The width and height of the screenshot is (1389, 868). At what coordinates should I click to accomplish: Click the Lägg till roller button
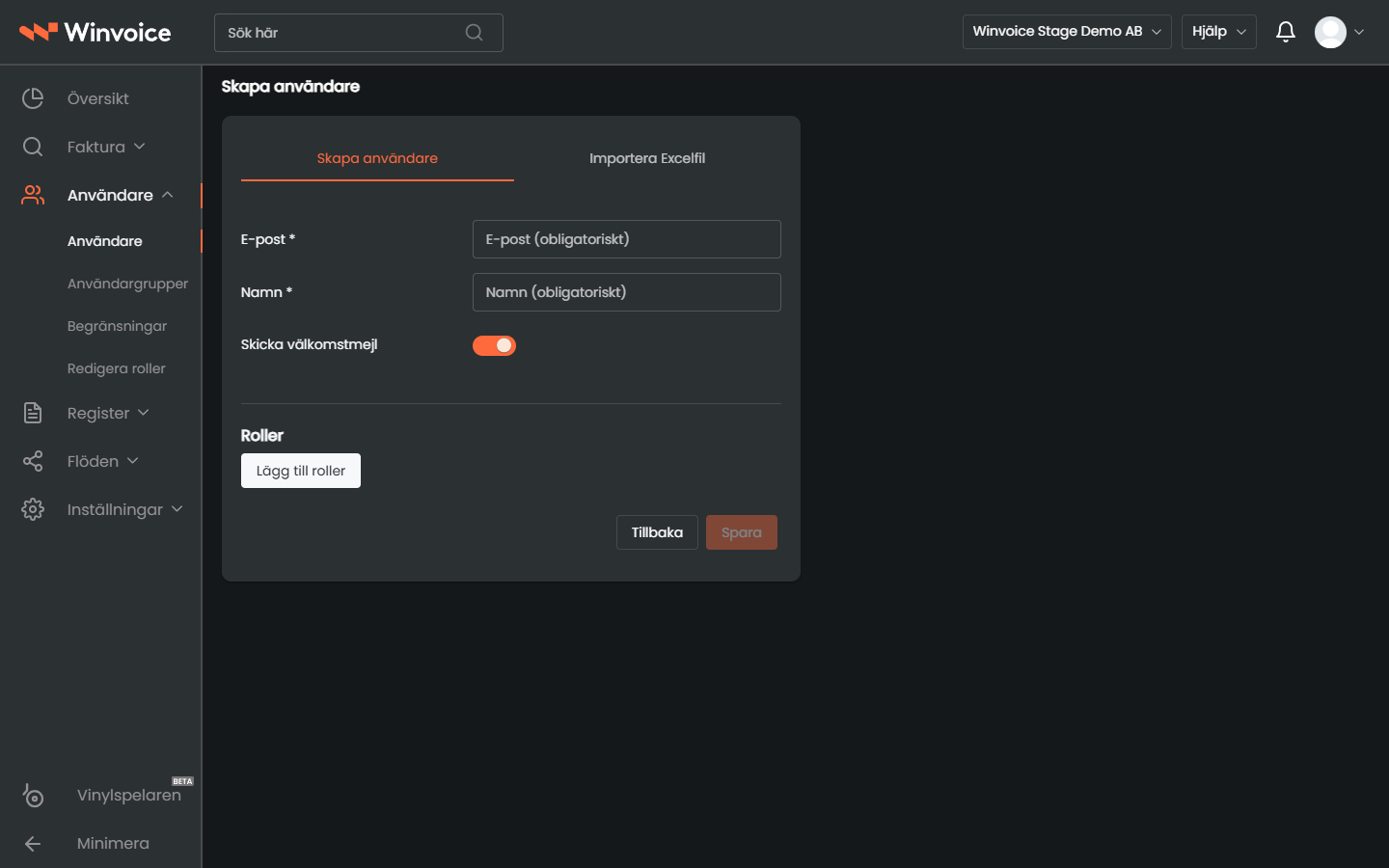pyautogui.click(x=301, y=471)
